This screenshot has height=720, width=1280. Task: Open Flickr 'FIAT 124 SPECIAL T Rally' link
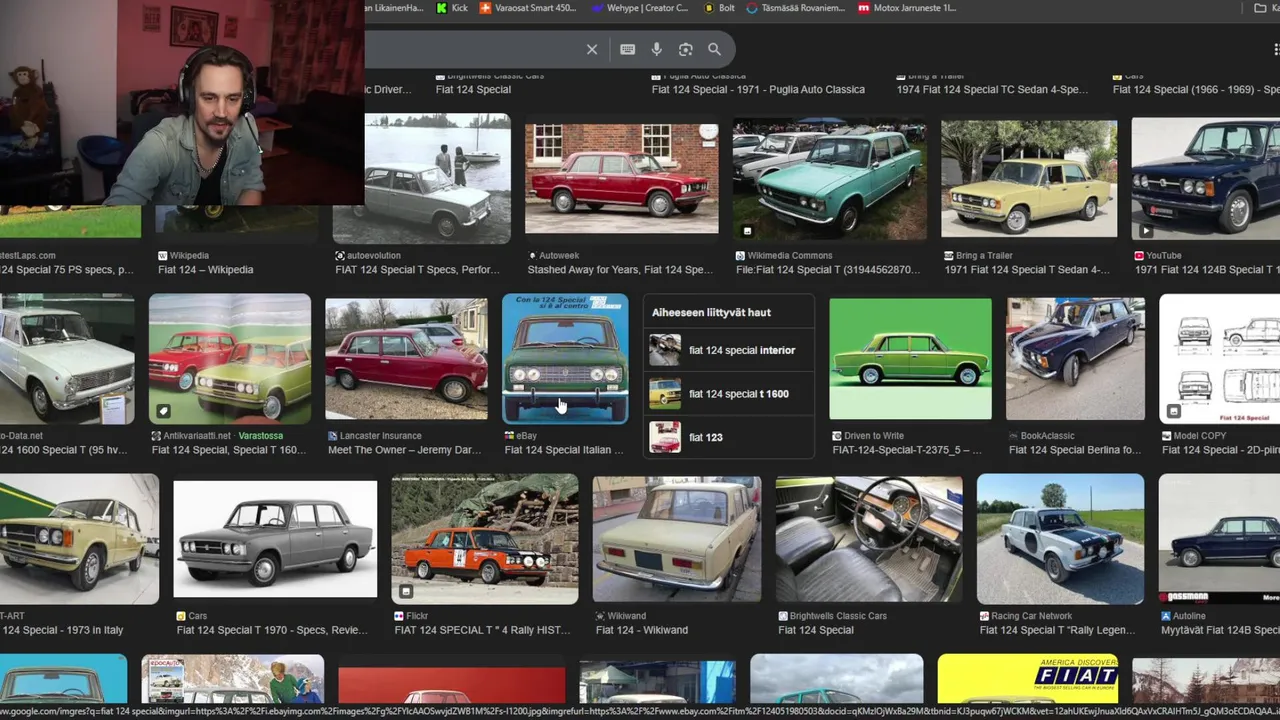pyautogui.click(x=483, y=630)
